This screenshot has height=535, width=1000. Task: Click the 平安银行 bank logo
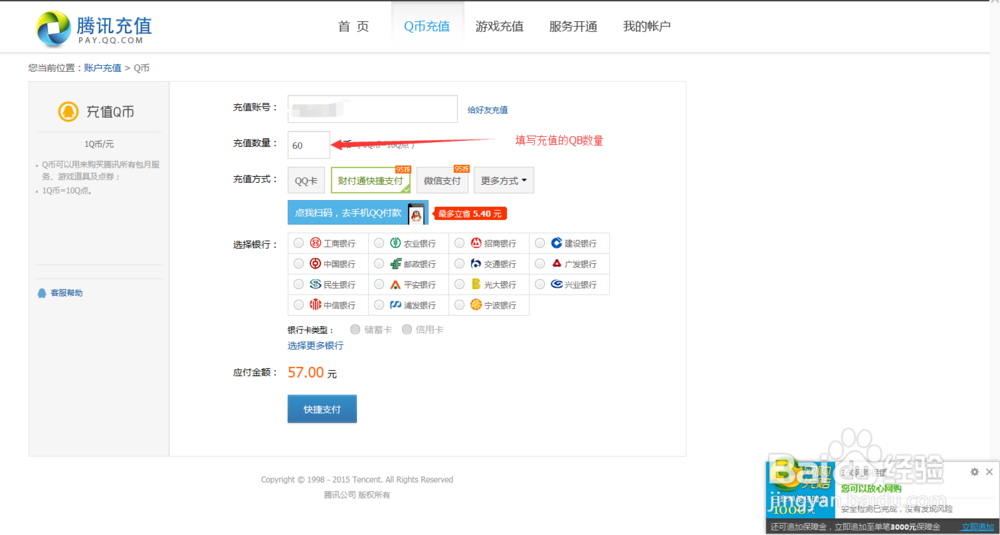point(396,284)
